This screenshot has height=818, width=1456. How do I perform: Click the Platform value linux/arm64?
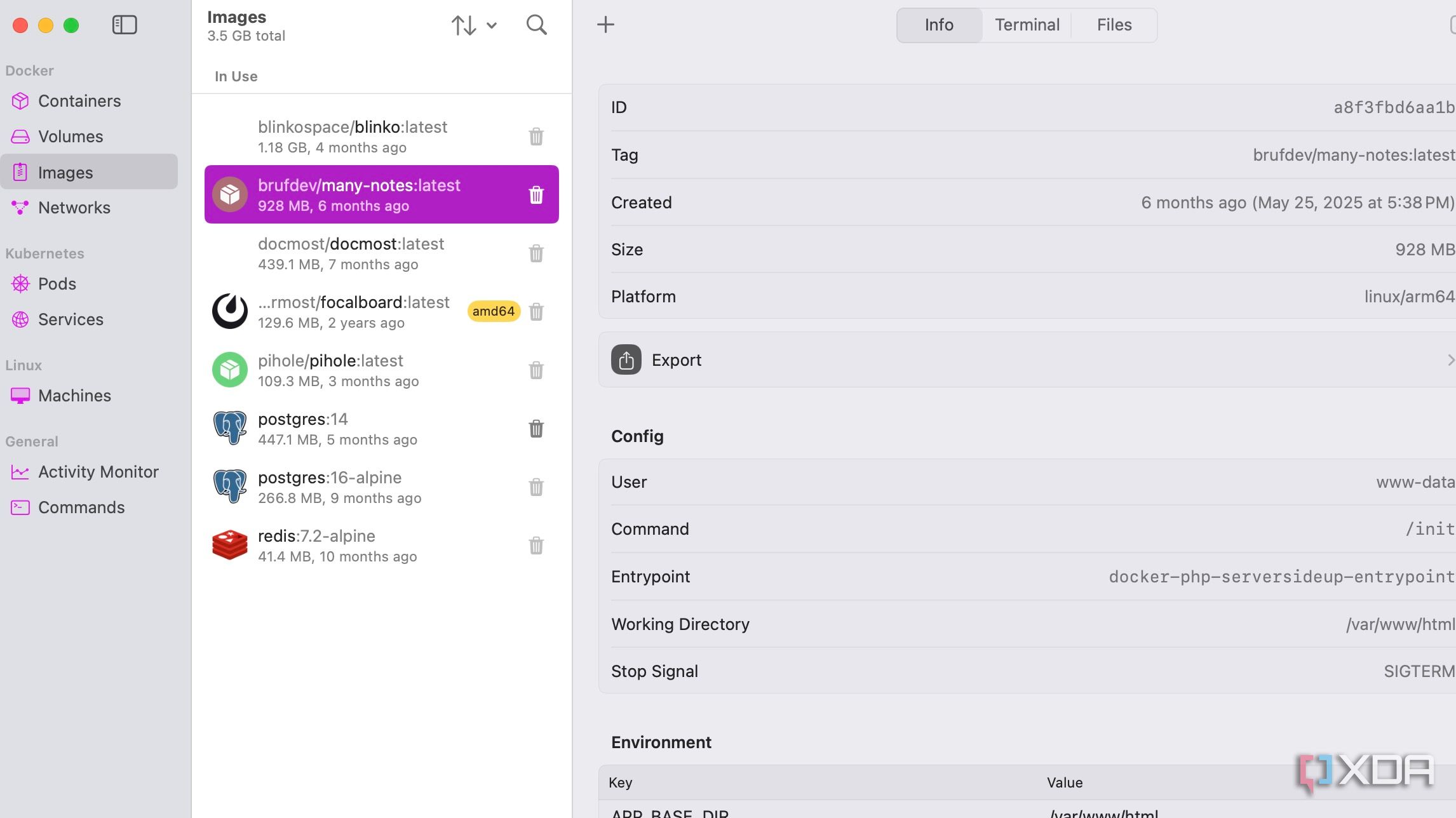click(x=1410, y=297)
